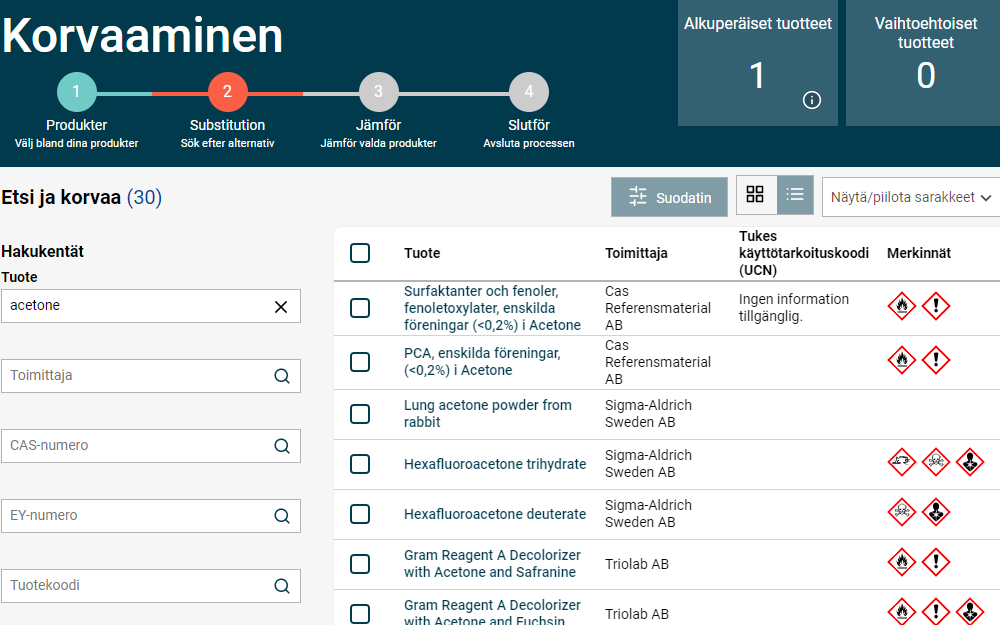Open Gram Reagent with Fuchsin link
Screen dimensions: 1000x625
tap(492, 612)
